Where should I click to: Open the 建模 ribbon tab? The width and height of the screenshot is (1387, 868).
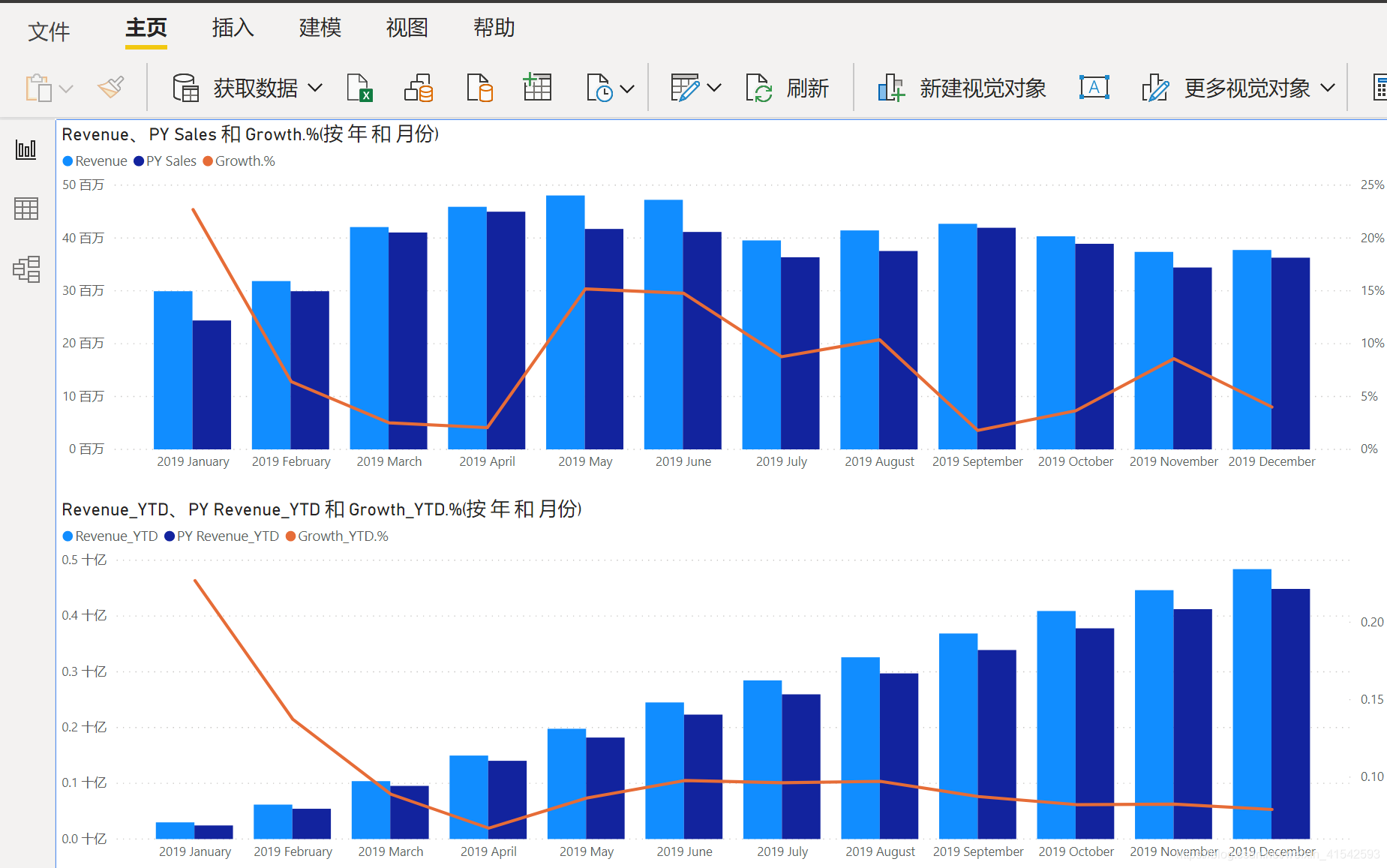pyautogui.click(x=319, y=27)
